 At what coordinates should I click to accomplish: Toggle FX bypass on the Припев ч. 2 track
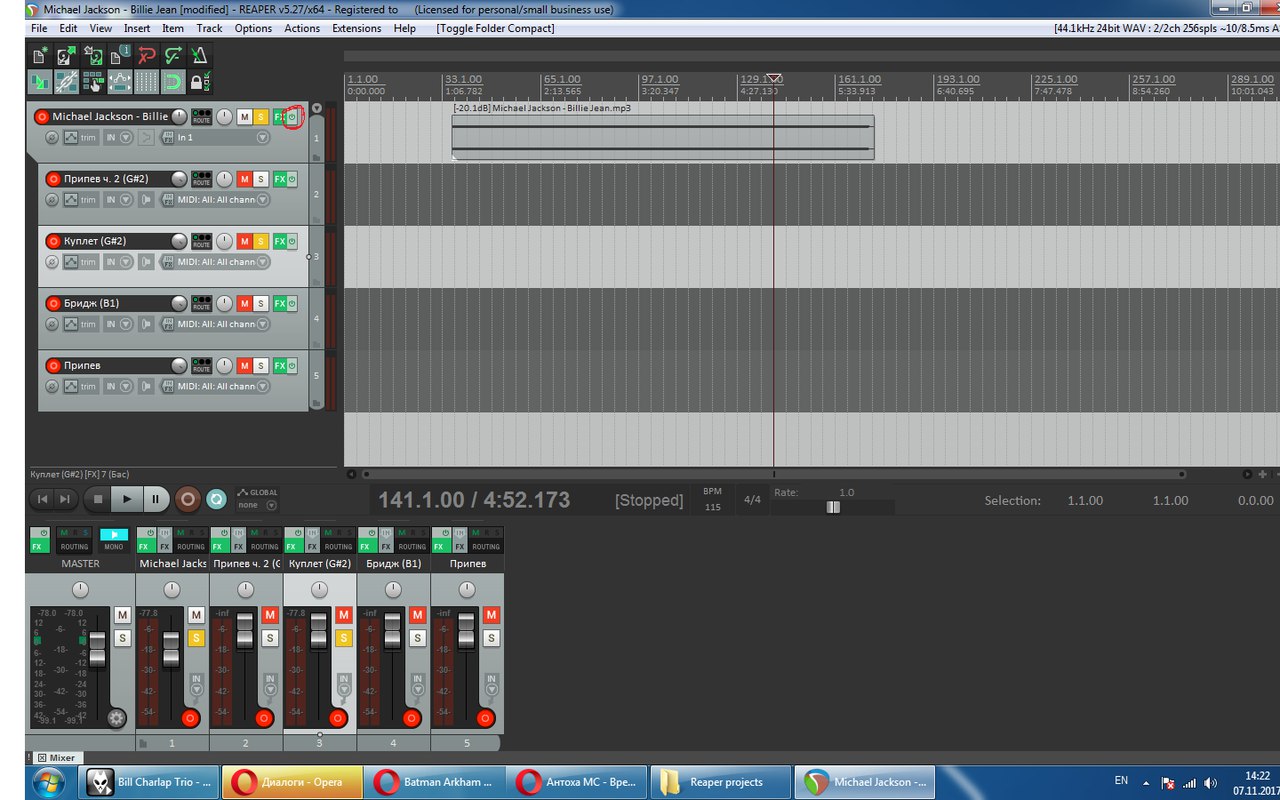tap(292, 179)
